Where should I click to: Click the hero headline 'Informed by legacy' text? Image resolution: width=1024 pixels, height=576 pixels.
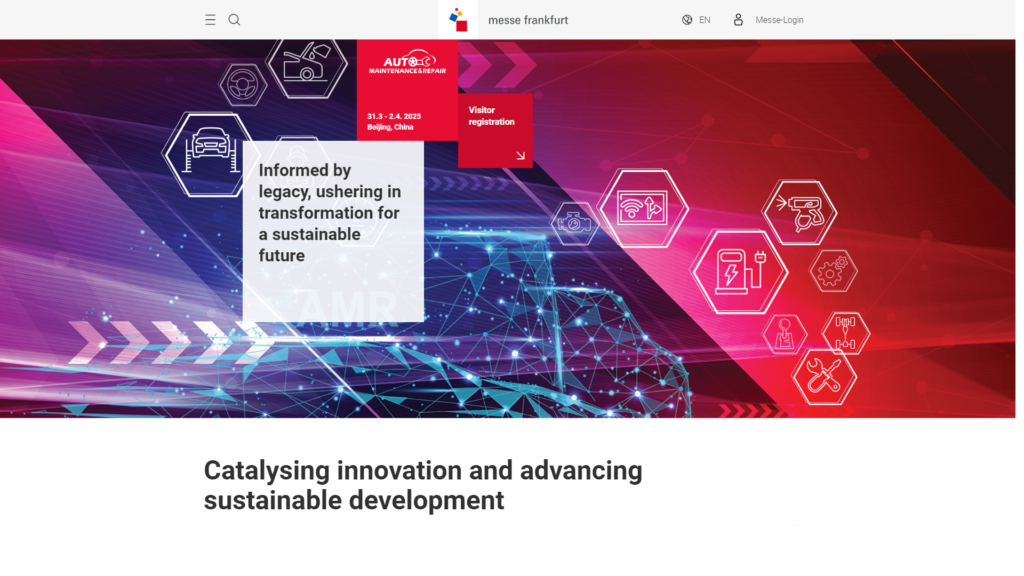coord(330,213)
